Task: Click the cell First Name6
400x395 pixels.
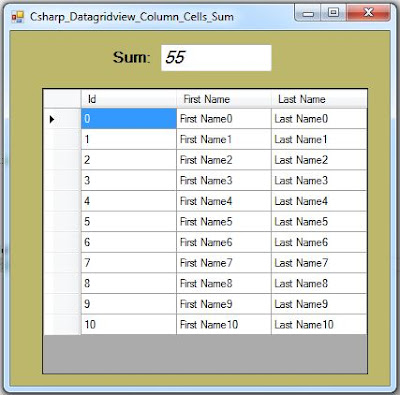Action: click(224, 242)
